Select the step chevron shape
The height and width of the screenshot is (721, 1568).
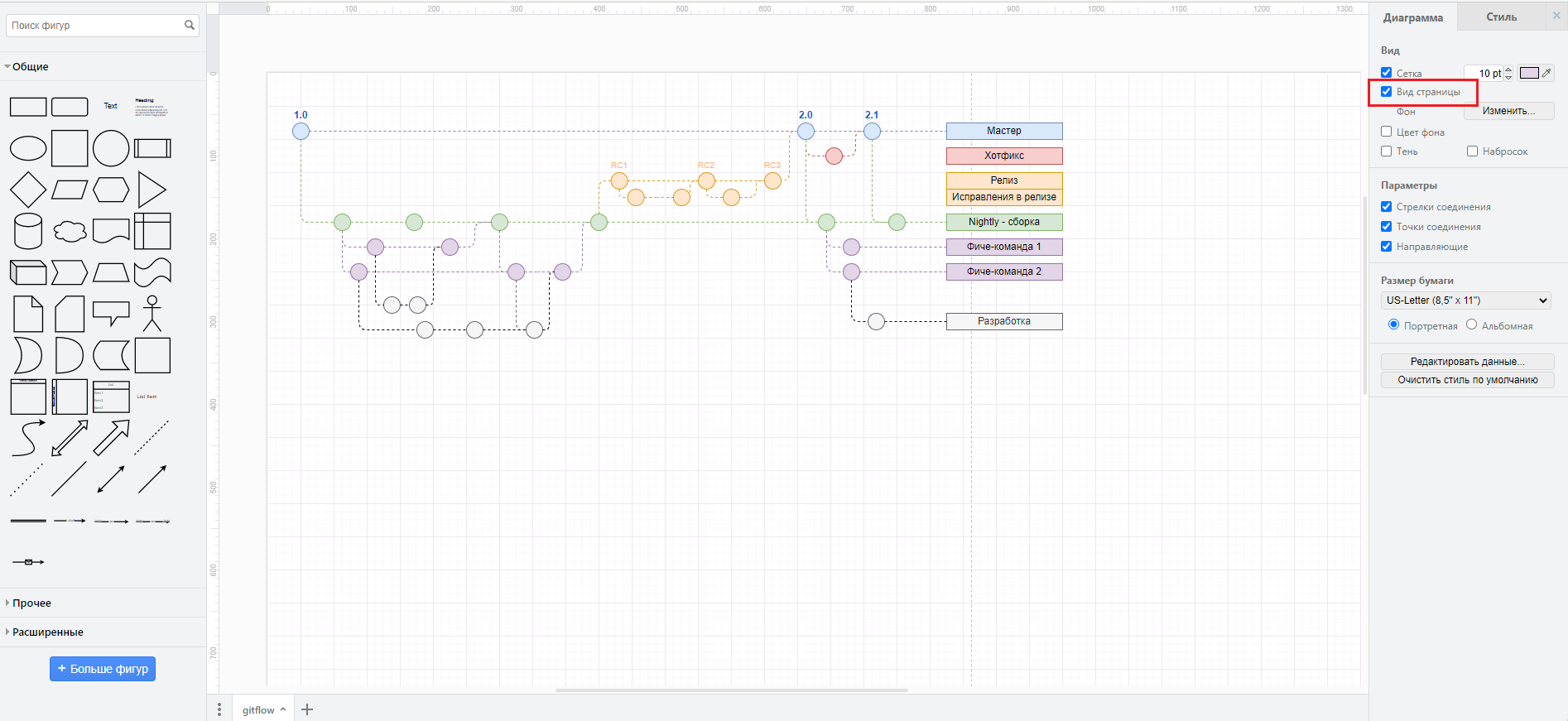pyautogui.click(x=70, y=272)
